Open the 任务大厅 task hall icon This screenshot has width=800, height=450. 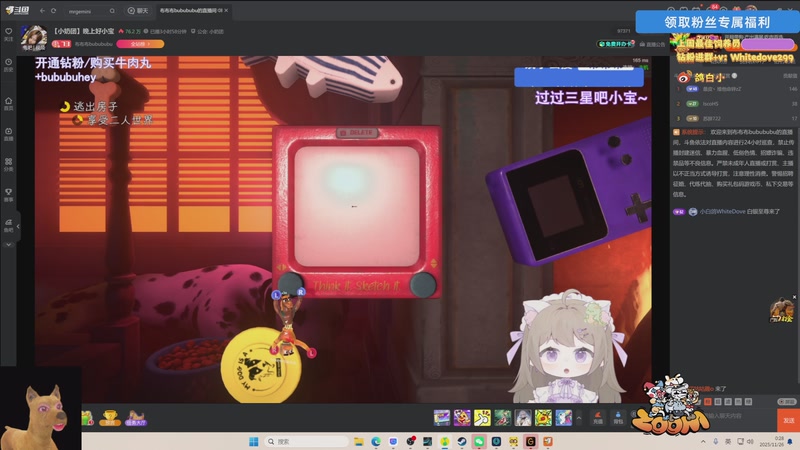(x=136, y=418)
